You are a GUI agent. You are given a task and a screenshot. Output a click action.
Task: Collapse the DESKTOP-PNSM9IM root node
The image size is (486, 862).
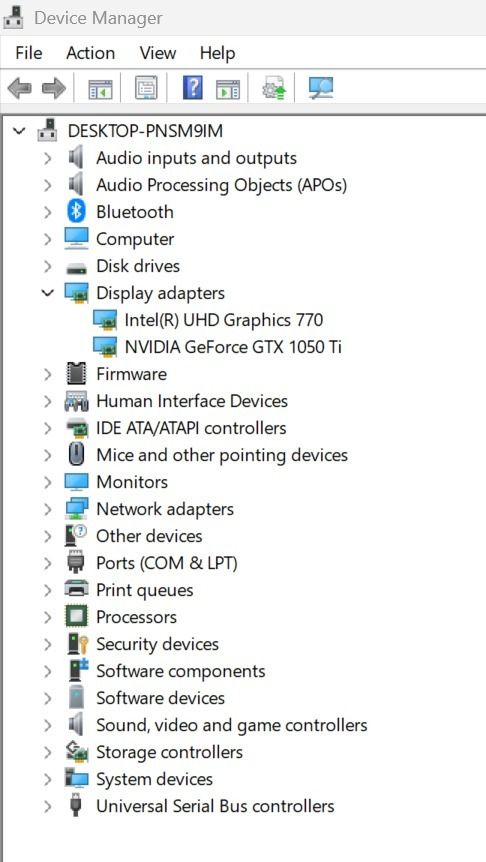pos(19,131)
